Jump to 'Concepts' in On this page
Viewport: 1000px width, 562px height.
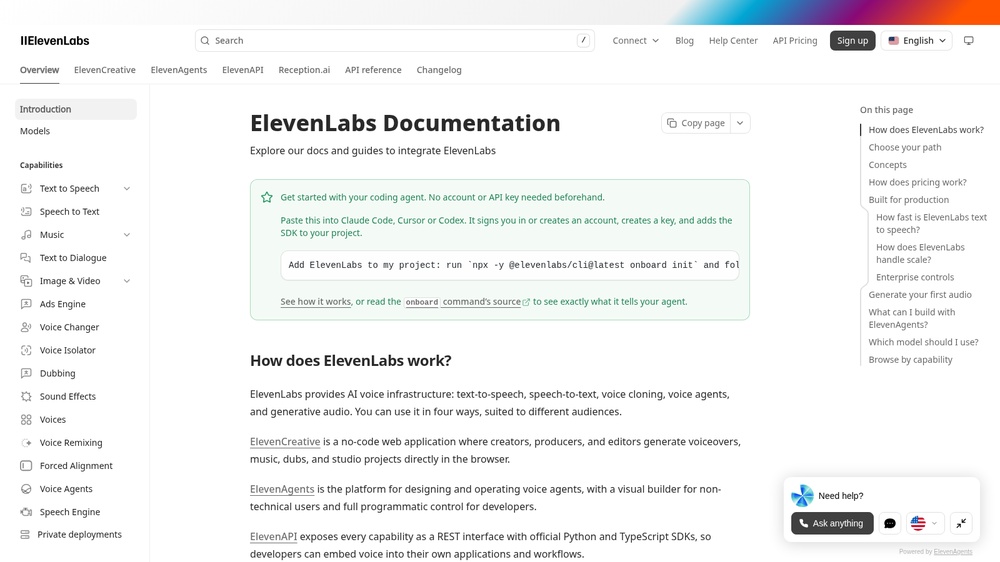coord(887,165)
